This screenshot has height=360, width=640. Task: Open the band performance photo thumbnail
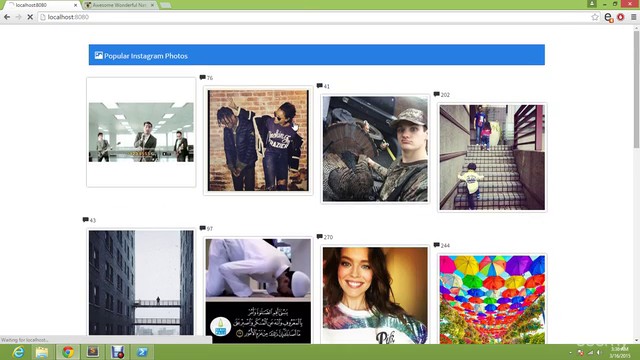coord(141,132)
